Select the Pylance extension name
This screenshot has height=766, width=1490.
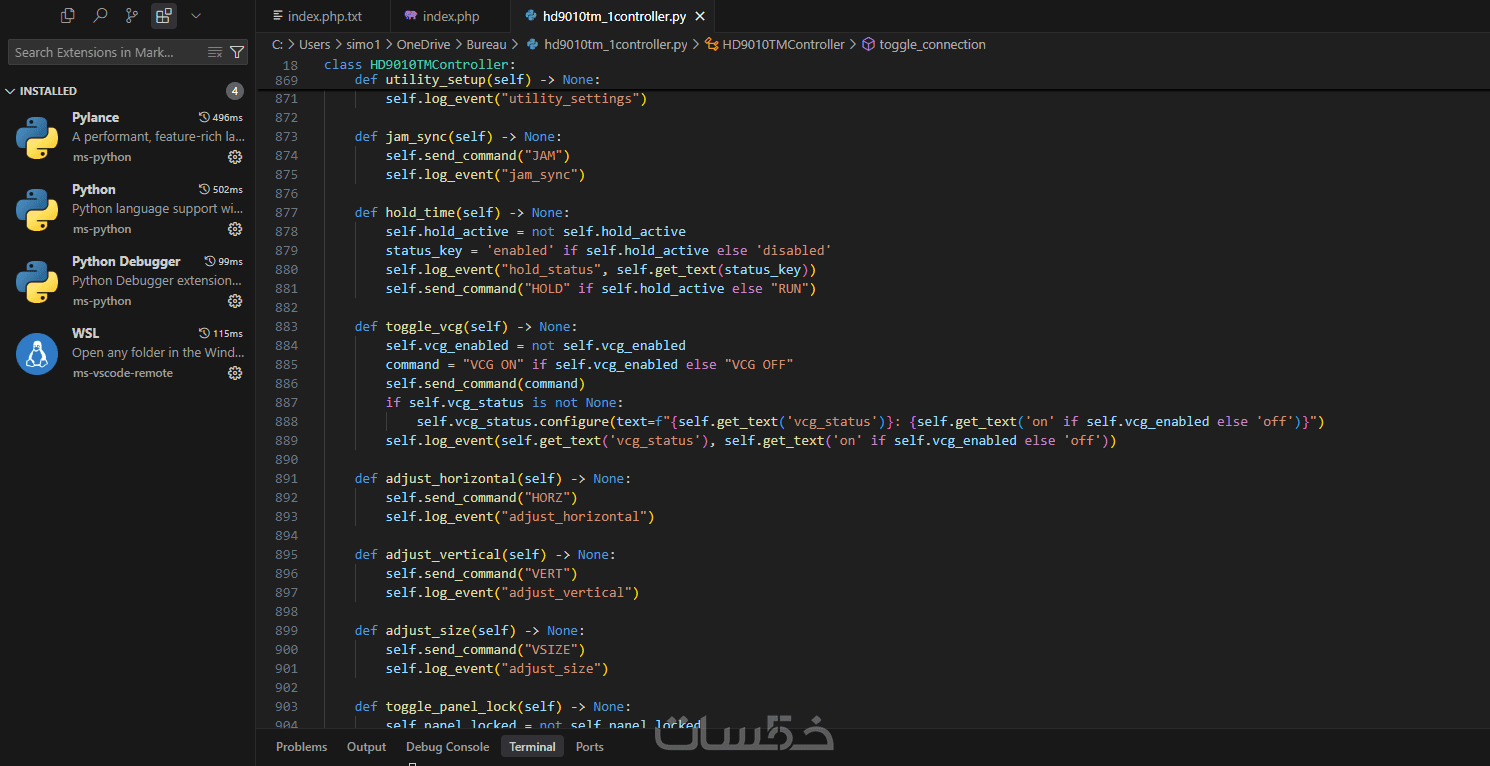click(x=95, y=118)
